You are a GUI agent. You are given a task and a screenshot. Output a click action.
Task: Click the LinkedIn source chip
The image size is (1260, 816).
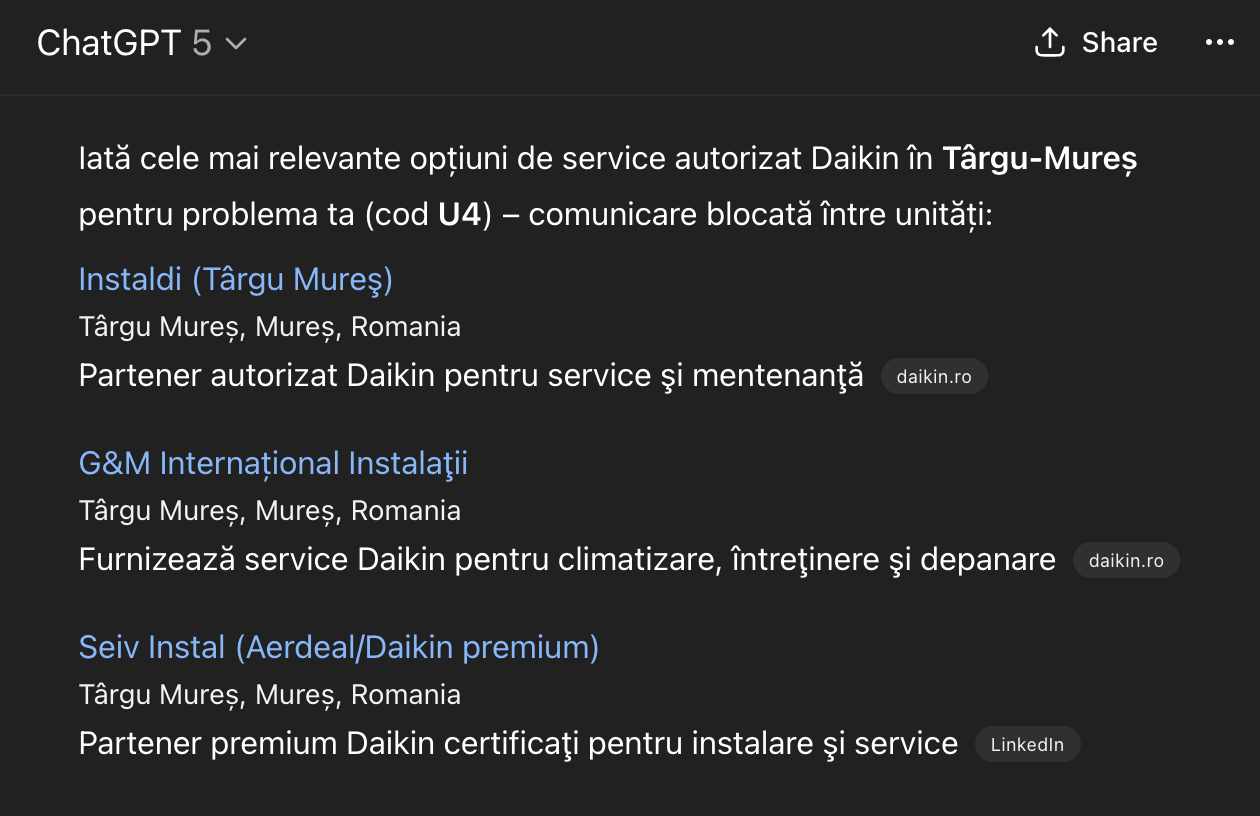pyautogui.click(x=1027, y=744)
